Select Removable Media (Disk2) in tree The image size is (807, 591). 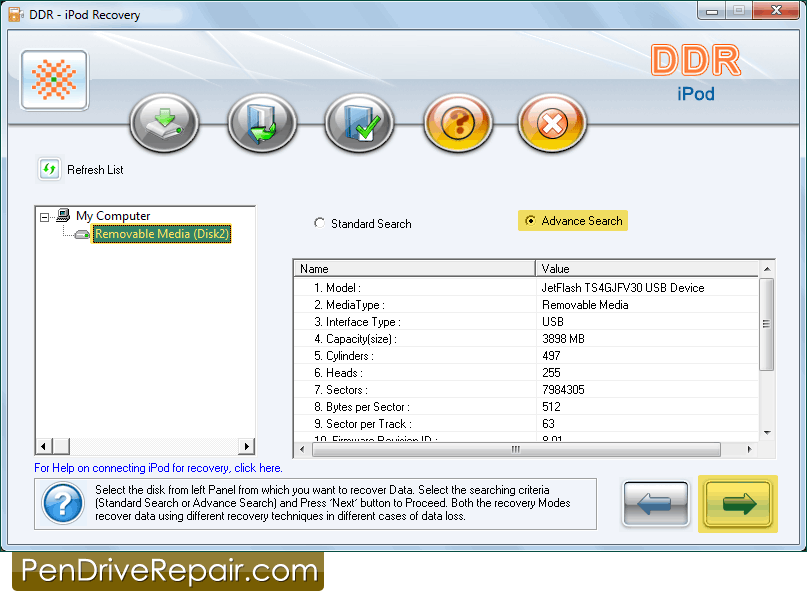tap(162, 234)
